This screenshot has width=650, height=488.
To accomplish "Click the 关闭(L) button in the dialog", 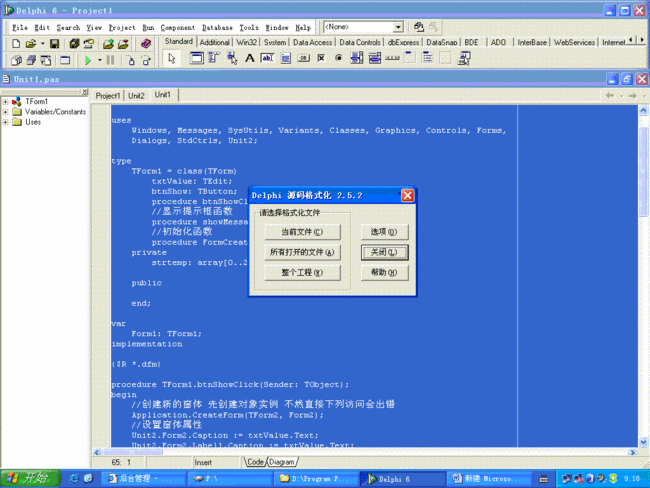I will [x=384, y=252].
